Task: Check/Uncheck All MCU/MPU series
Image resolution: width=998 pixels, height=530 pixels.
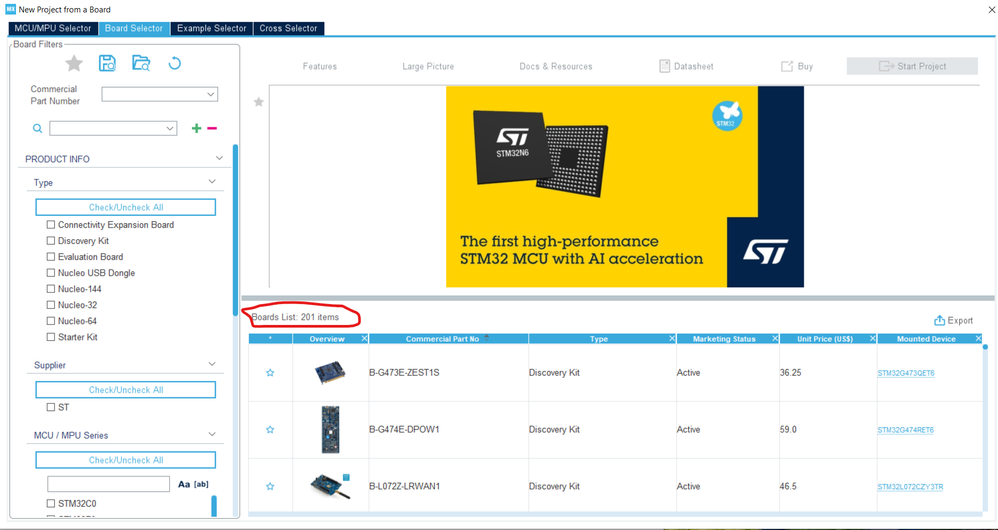Action: coord(125,459)
